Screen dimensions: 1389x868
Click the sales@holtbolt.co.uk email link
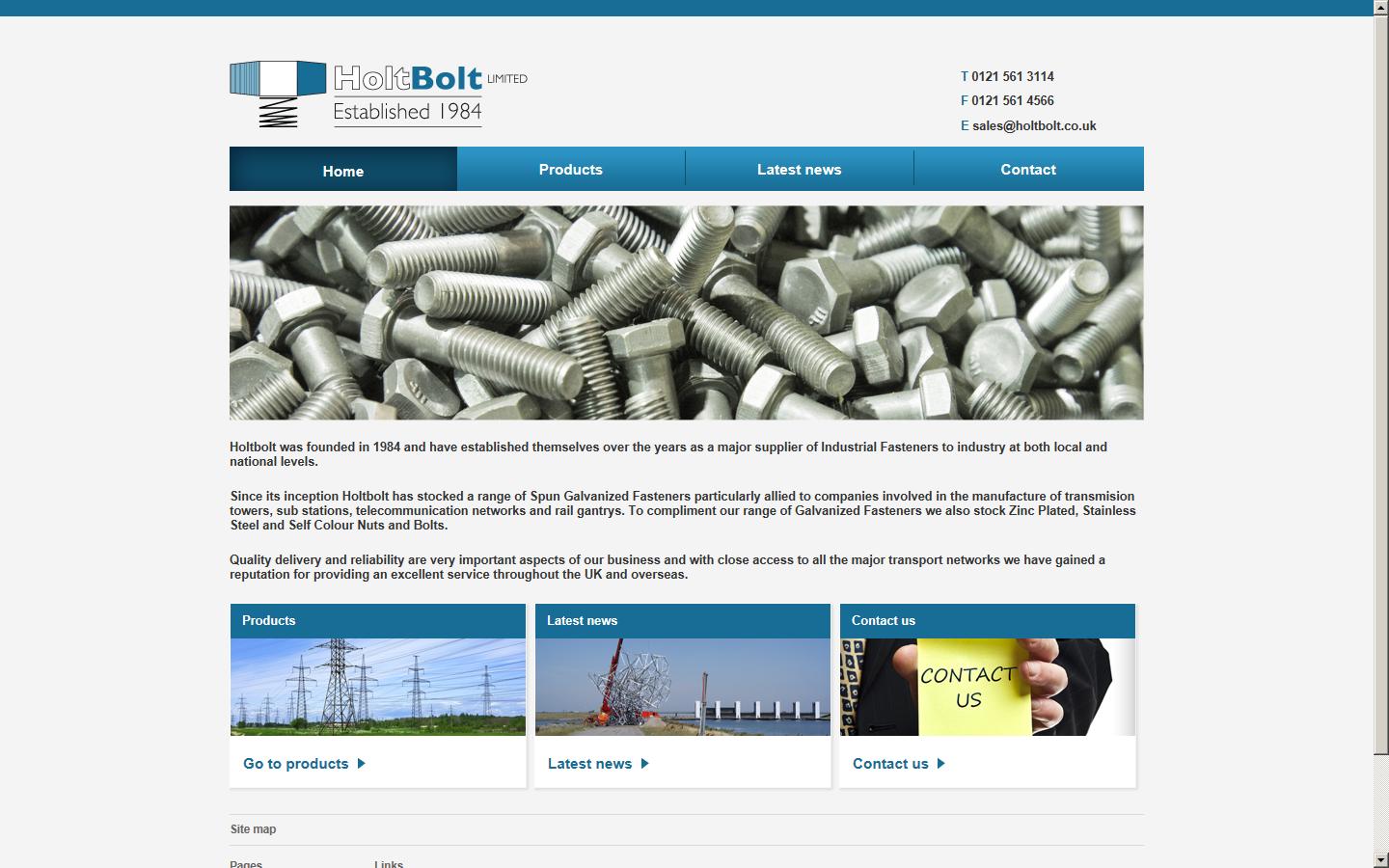click(x=1033, y=126)
